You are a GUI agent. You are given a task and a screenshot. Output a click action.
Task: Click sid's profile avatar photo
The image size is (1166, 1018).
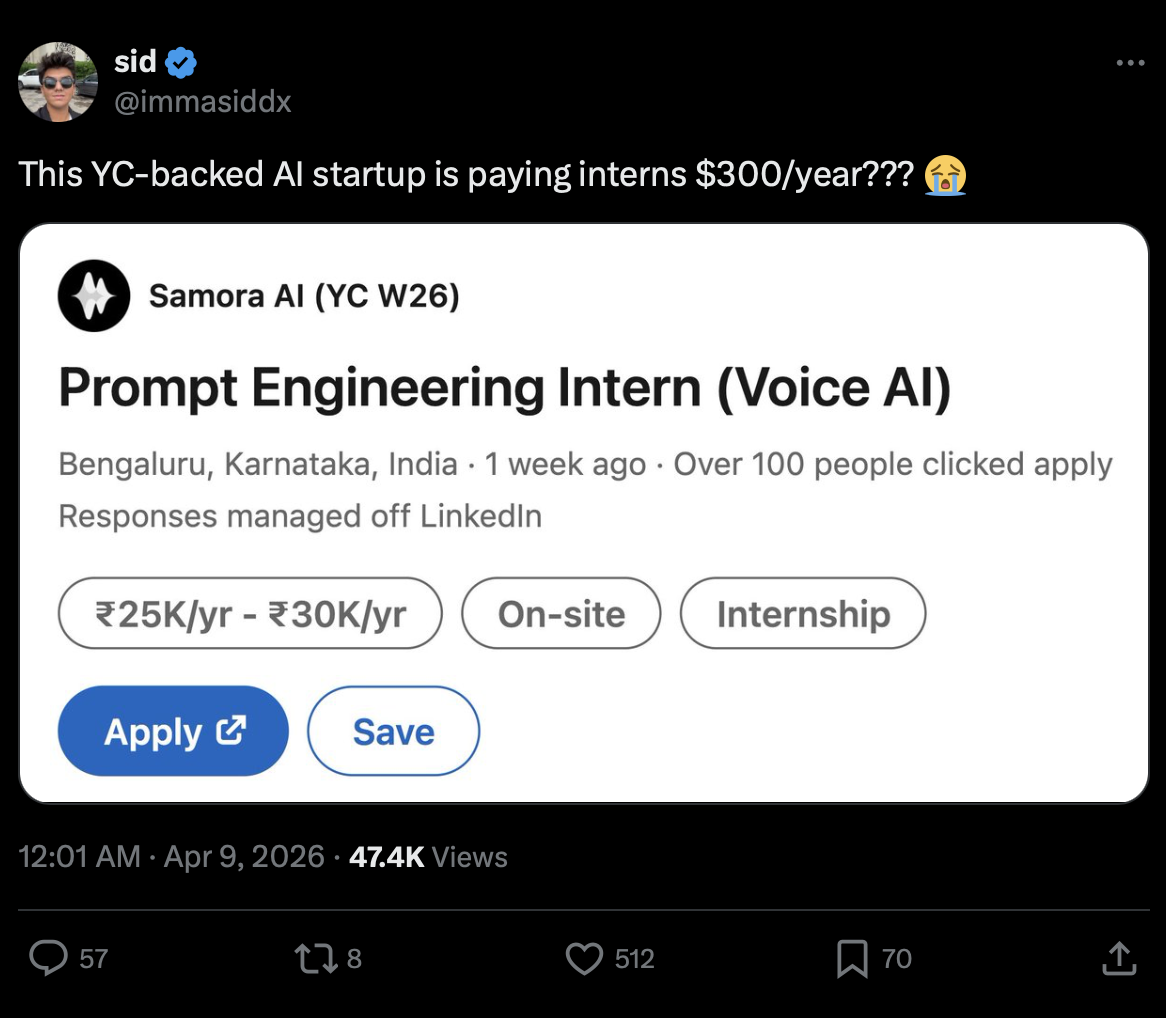(58, 82)
